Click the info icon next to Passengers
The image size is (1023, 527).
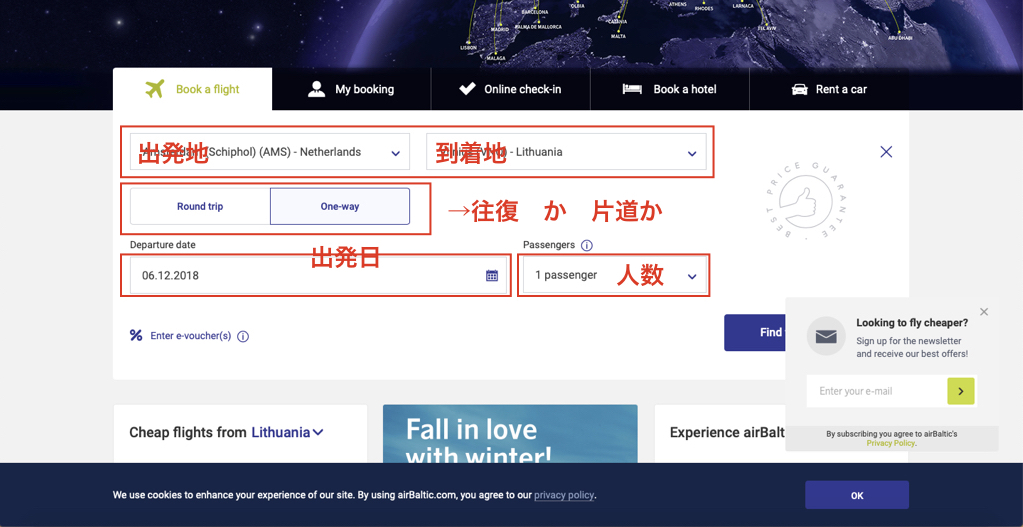[587, 246]
